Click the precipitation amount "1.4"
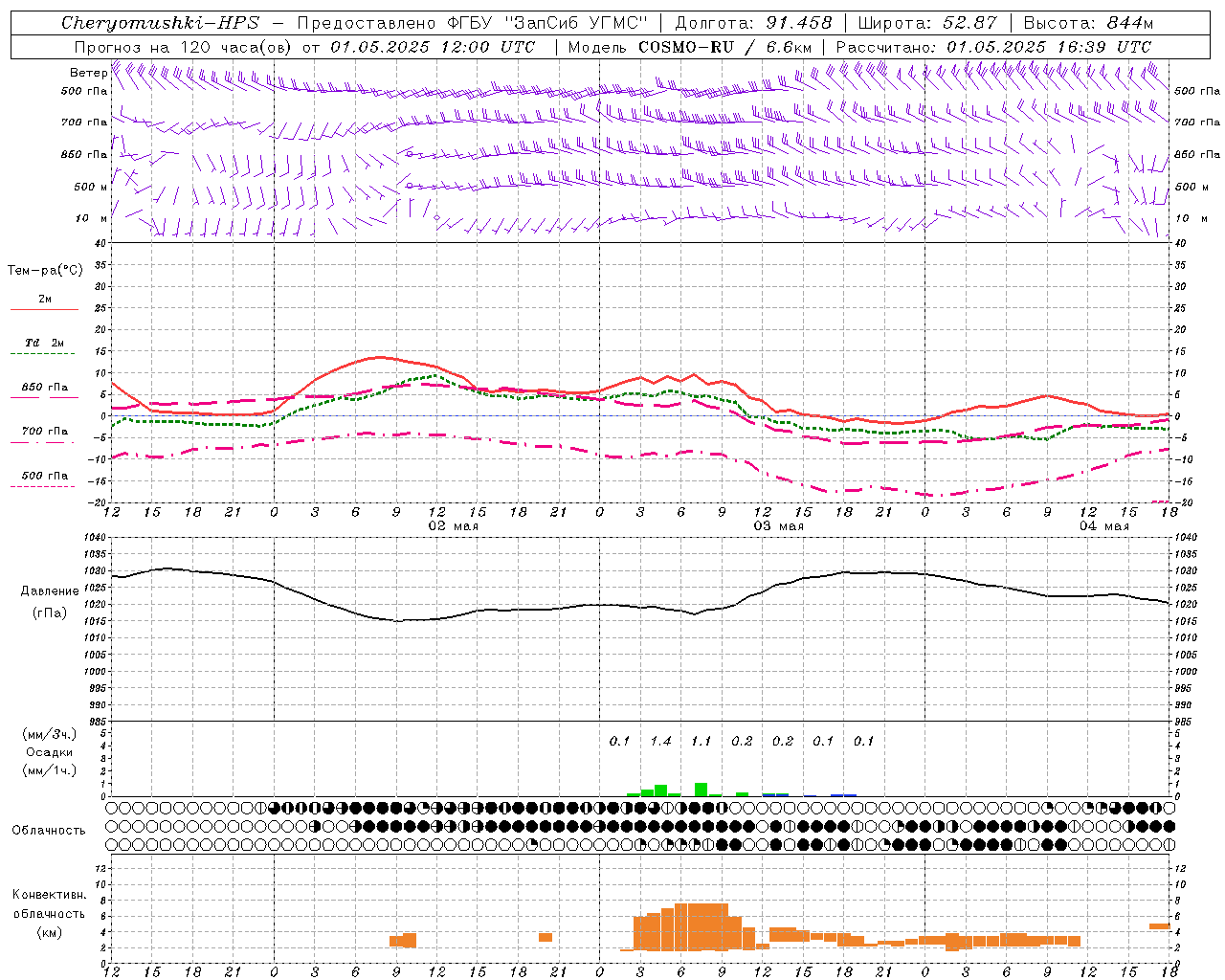Screen dimensions: 1225x980 (x=660, y=741)
